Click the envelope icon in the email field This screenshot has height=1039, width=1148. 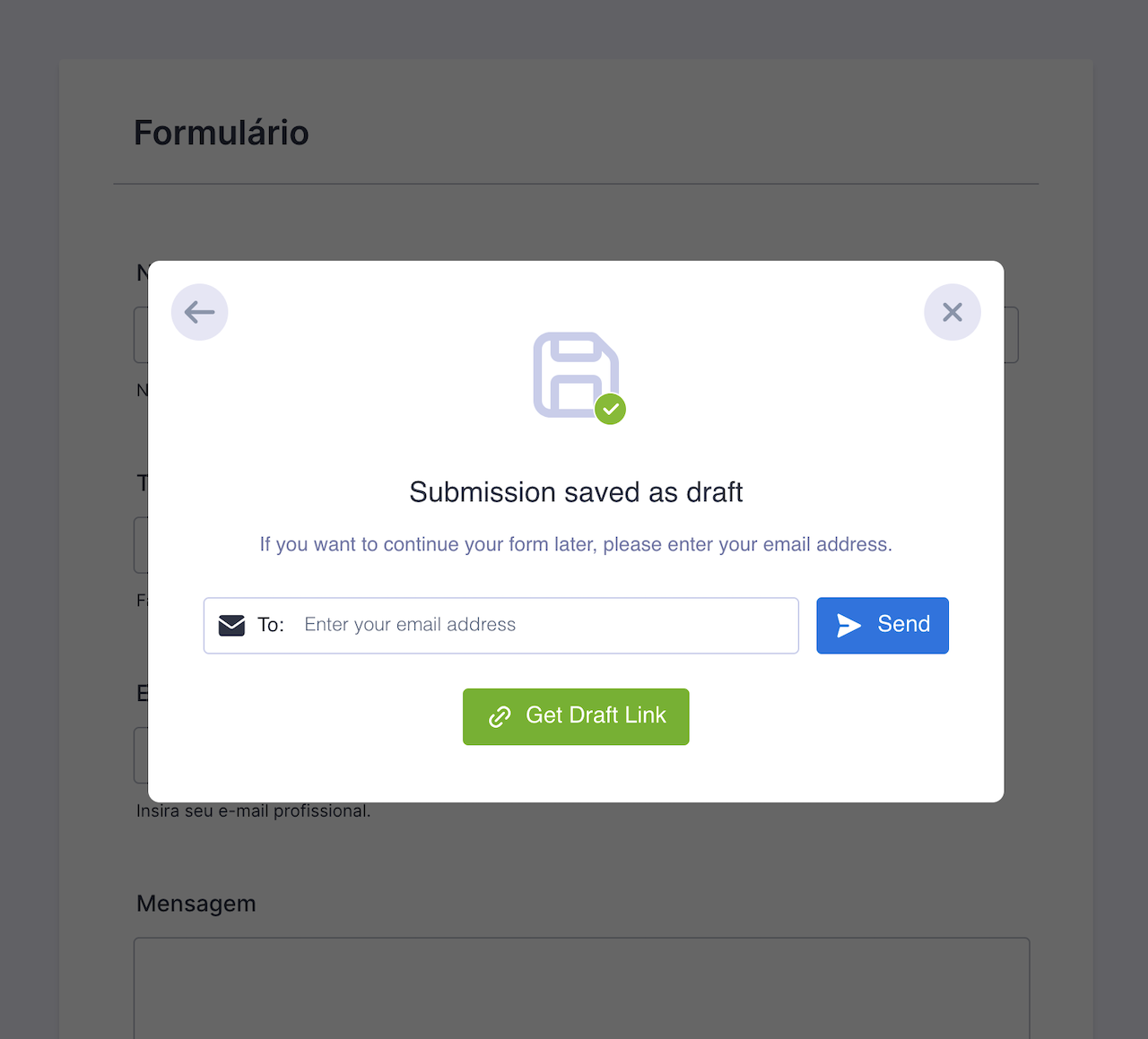tap(231, 625)
